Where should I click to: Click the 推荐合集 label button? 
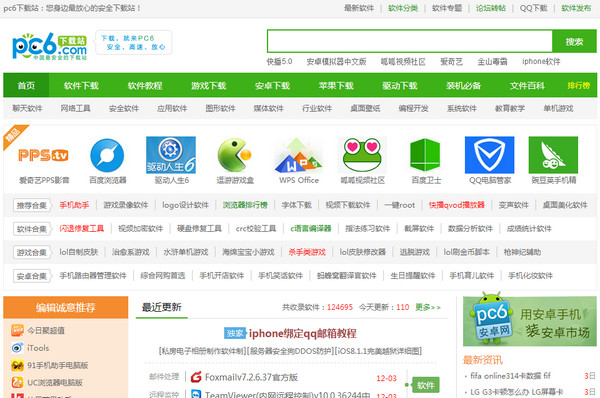click(x=32, y=205)
